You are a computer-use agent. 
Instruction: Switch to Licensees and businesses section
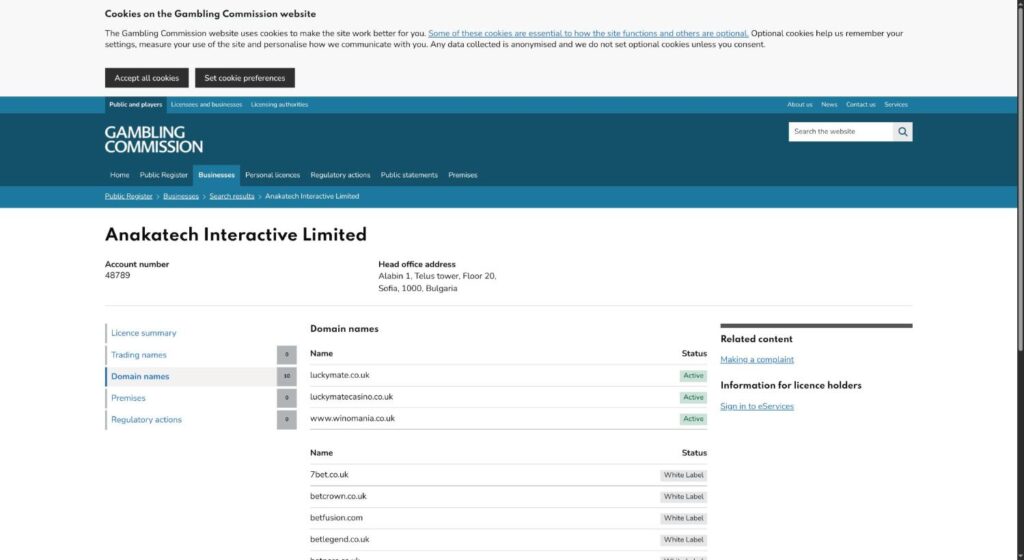(206, 104)
